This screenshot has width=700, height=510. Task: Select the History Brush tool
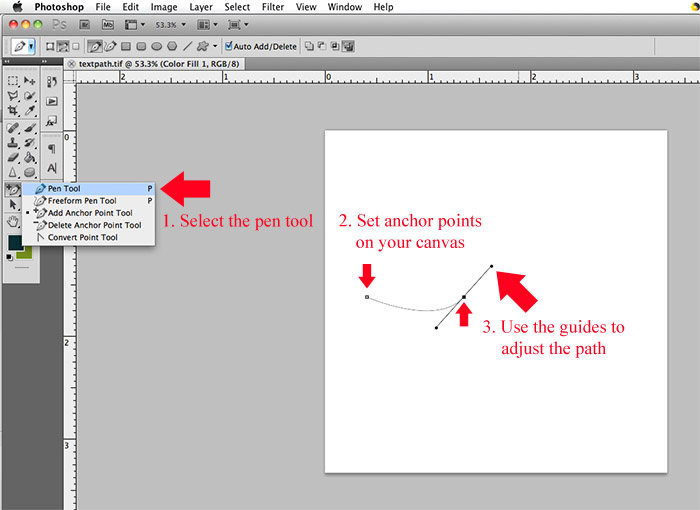[29, 143]
